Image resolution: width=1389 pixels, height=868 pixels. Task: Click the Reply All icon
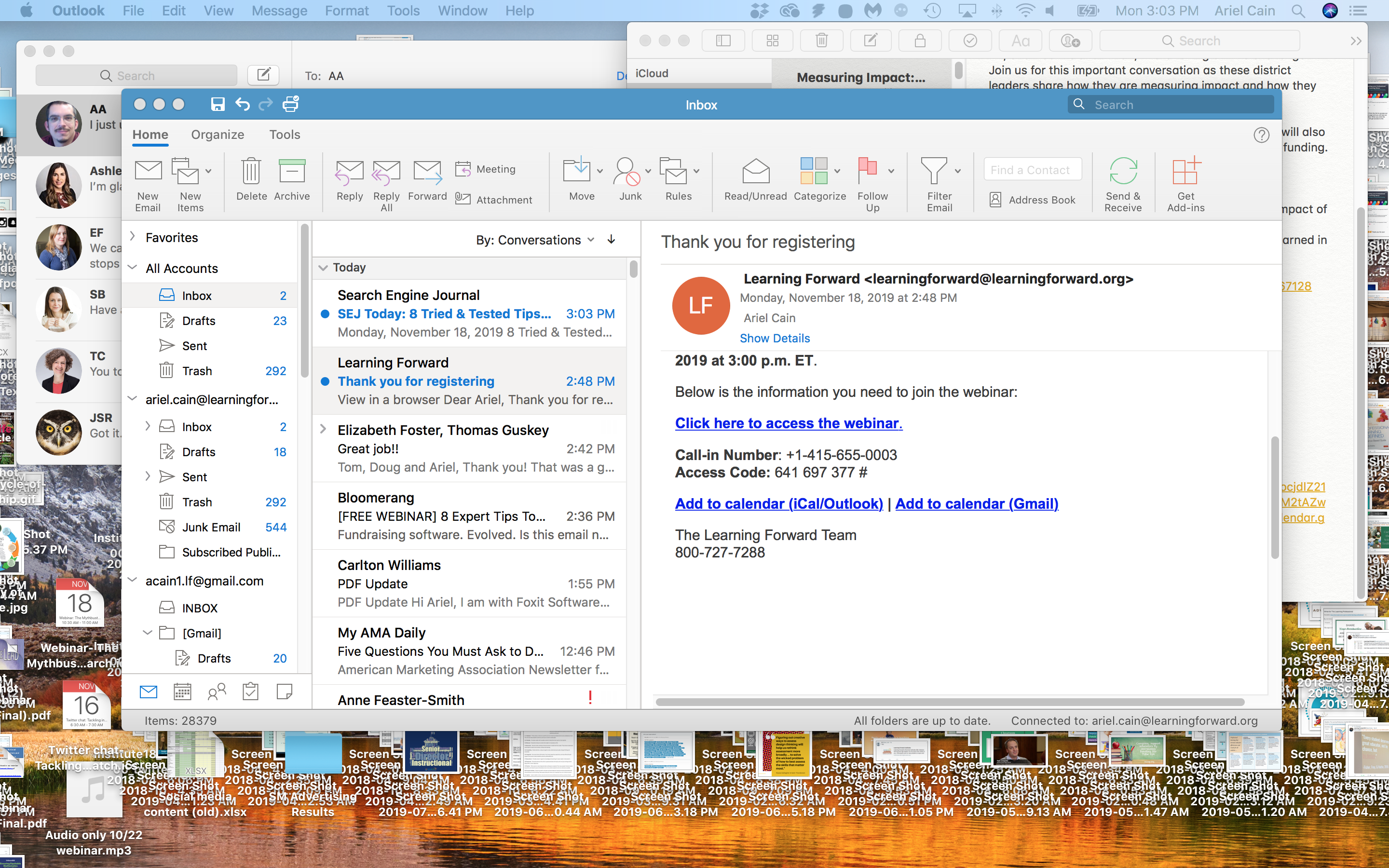pyautogui.click(x=386, y=172)
